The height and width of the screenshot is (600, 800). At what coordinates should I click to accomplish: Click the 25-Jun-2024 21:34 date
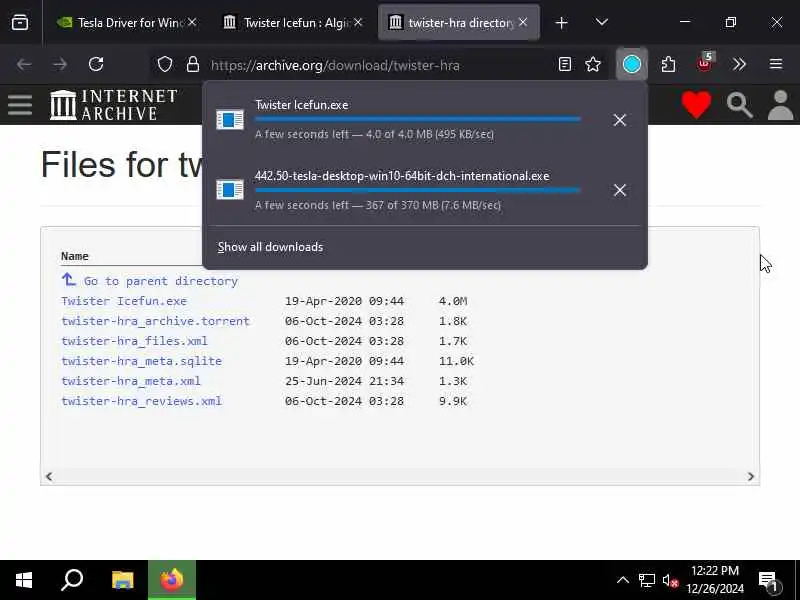[x=344, y=381]
